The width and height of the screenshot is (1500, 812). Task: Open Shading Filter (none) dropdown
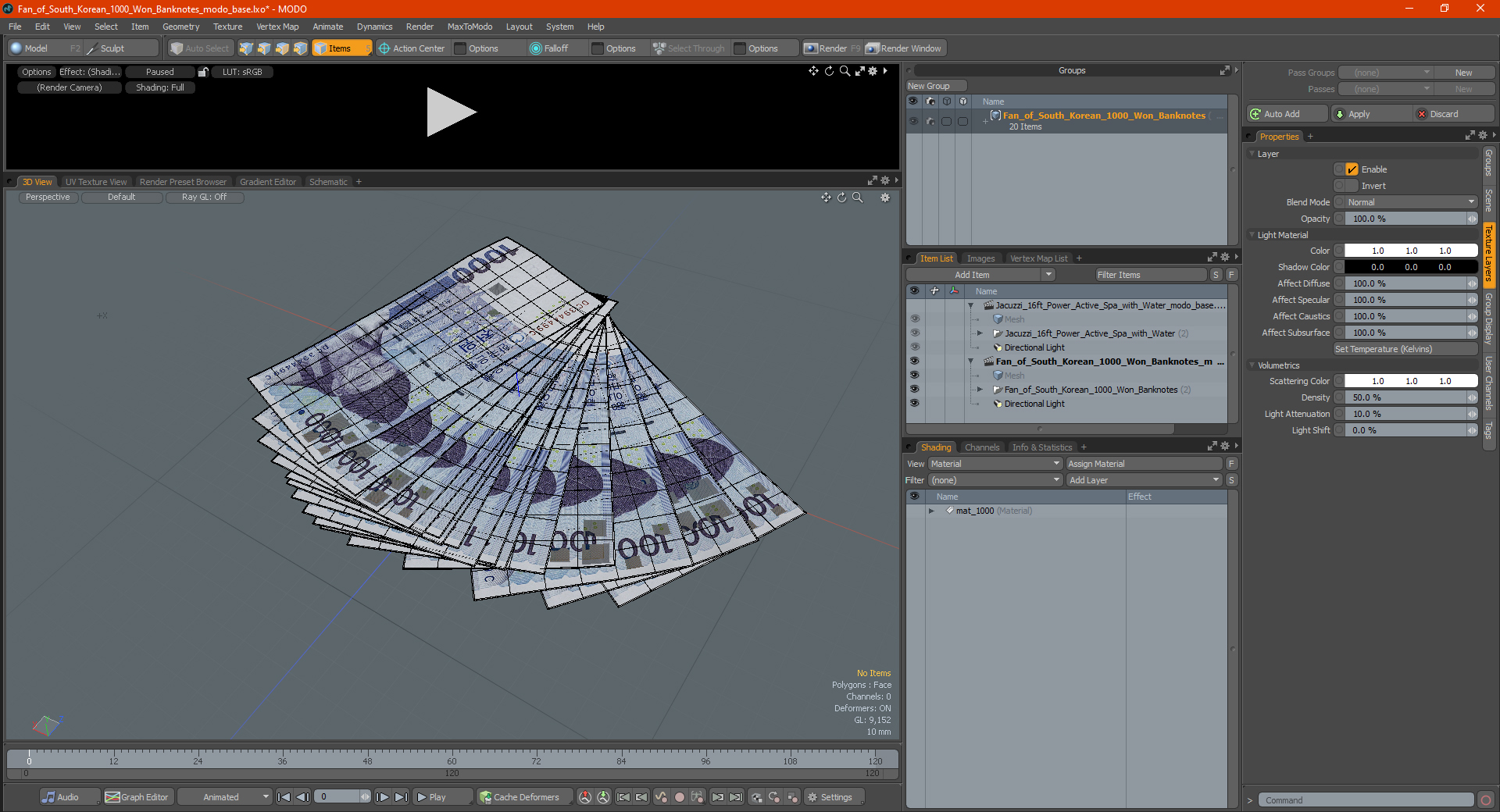[995, 480]
